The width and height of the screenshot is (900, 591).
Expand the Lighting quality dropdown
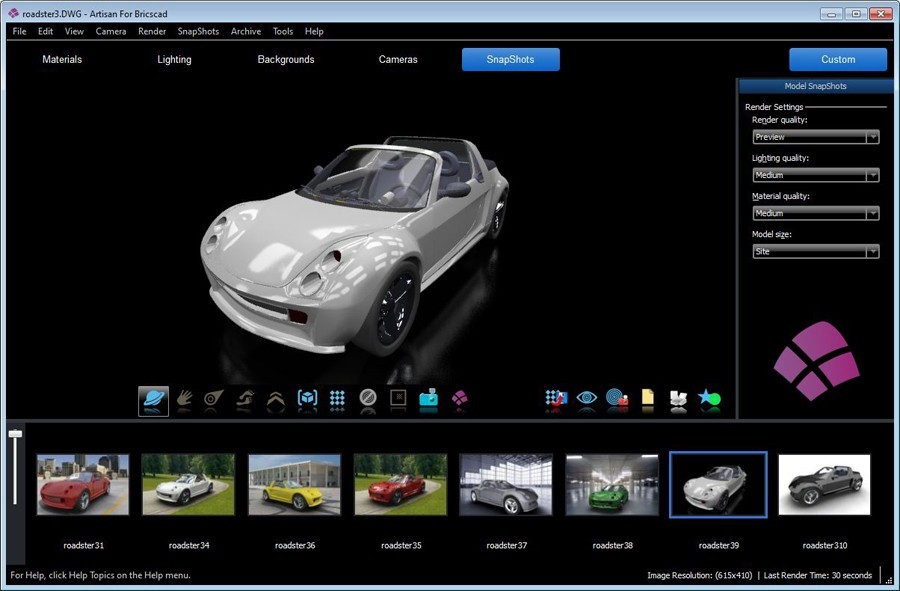coord(815,175)
